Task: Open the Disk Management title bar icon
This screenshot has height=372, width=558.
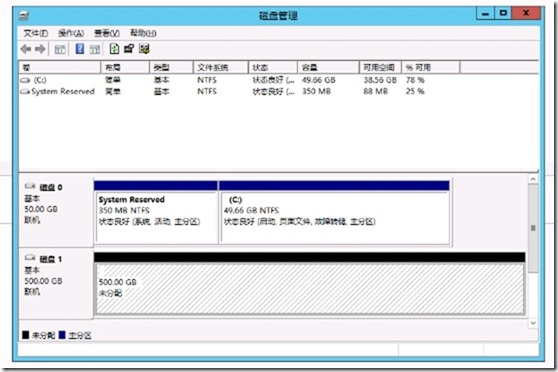Action: coord(24,16)
